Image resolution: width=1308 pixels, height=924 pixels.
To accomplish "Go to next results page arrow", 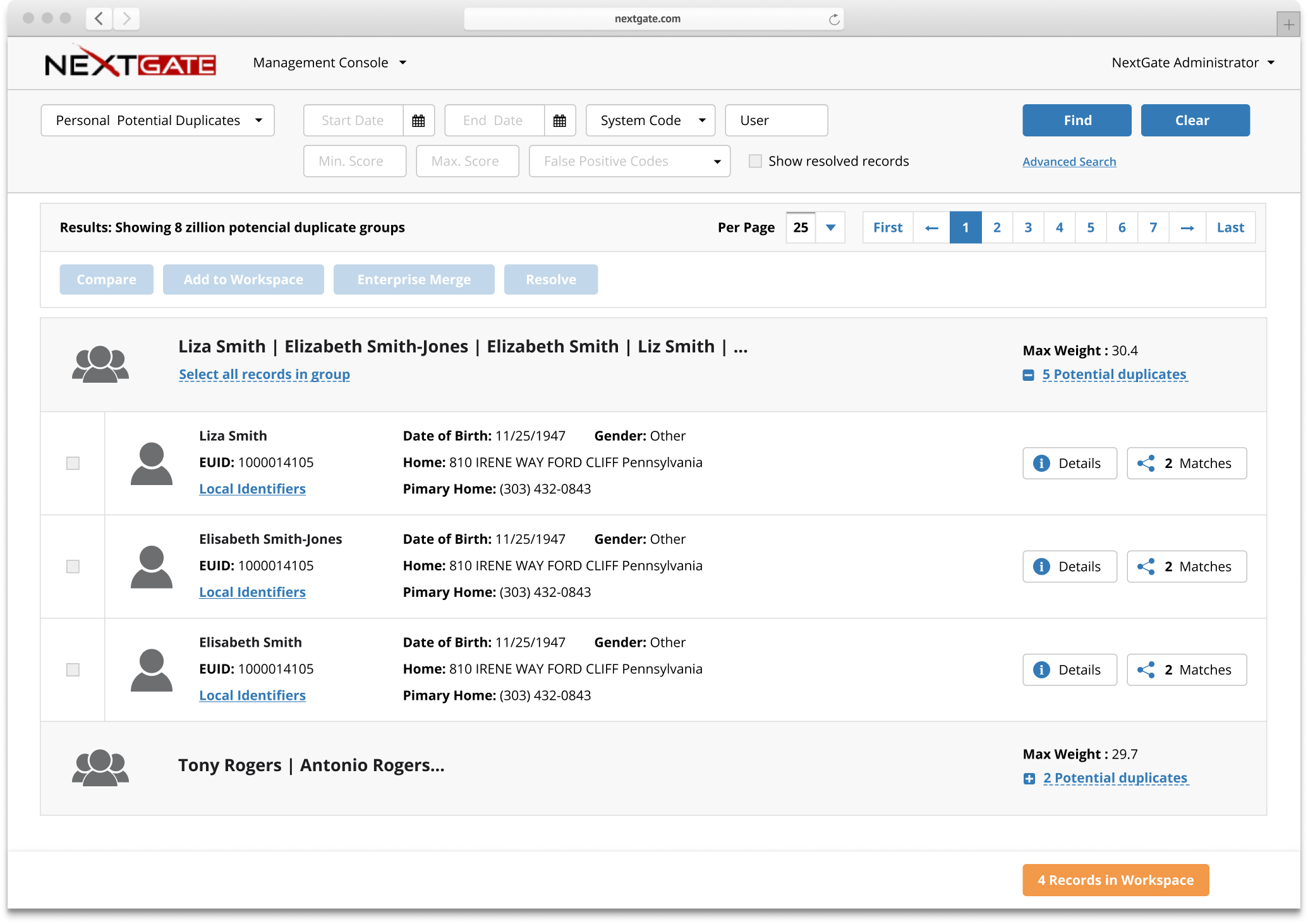I will [1187, 228].
